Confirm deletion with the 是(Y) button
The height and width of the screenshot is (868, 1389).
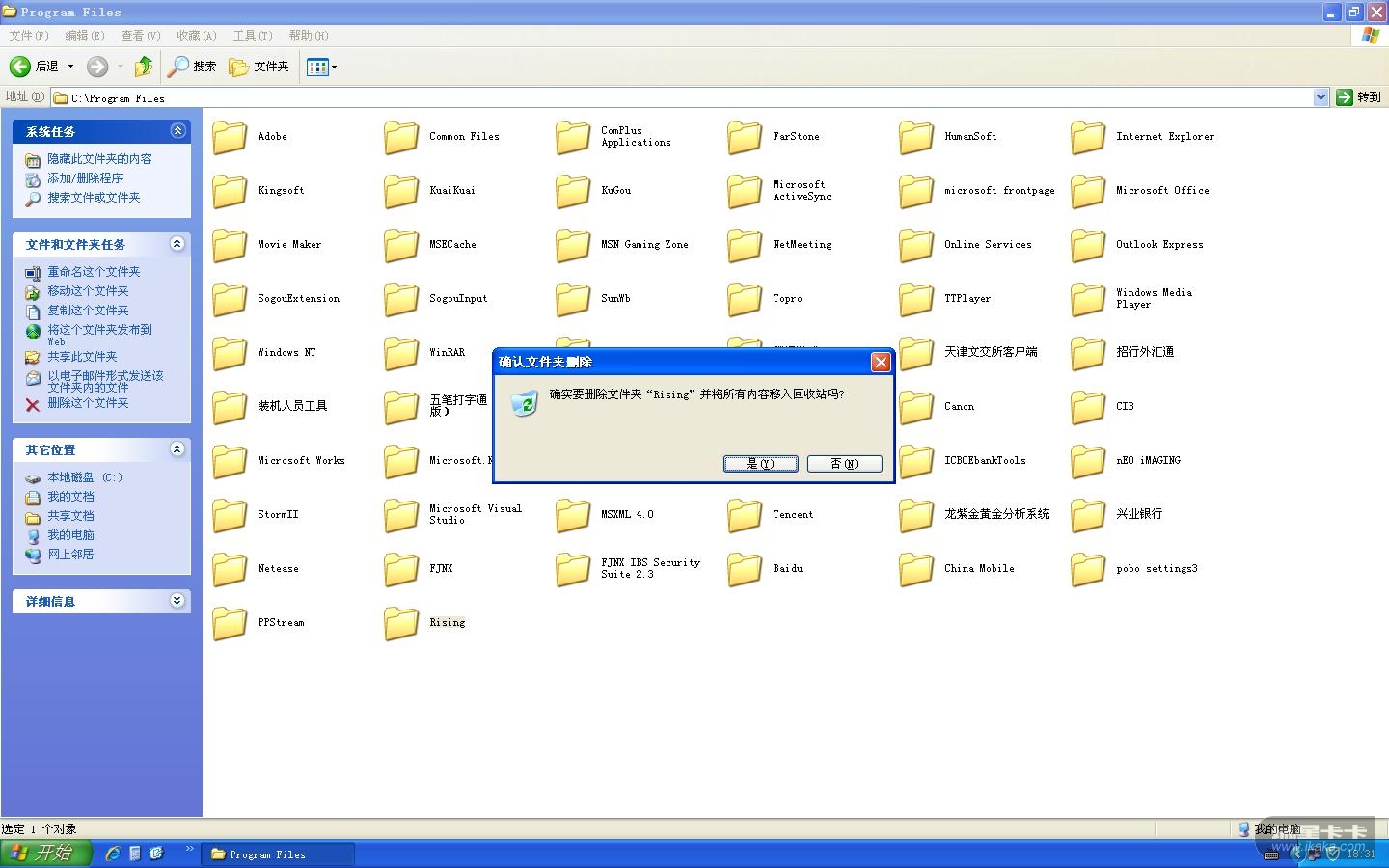click(760, 464)
